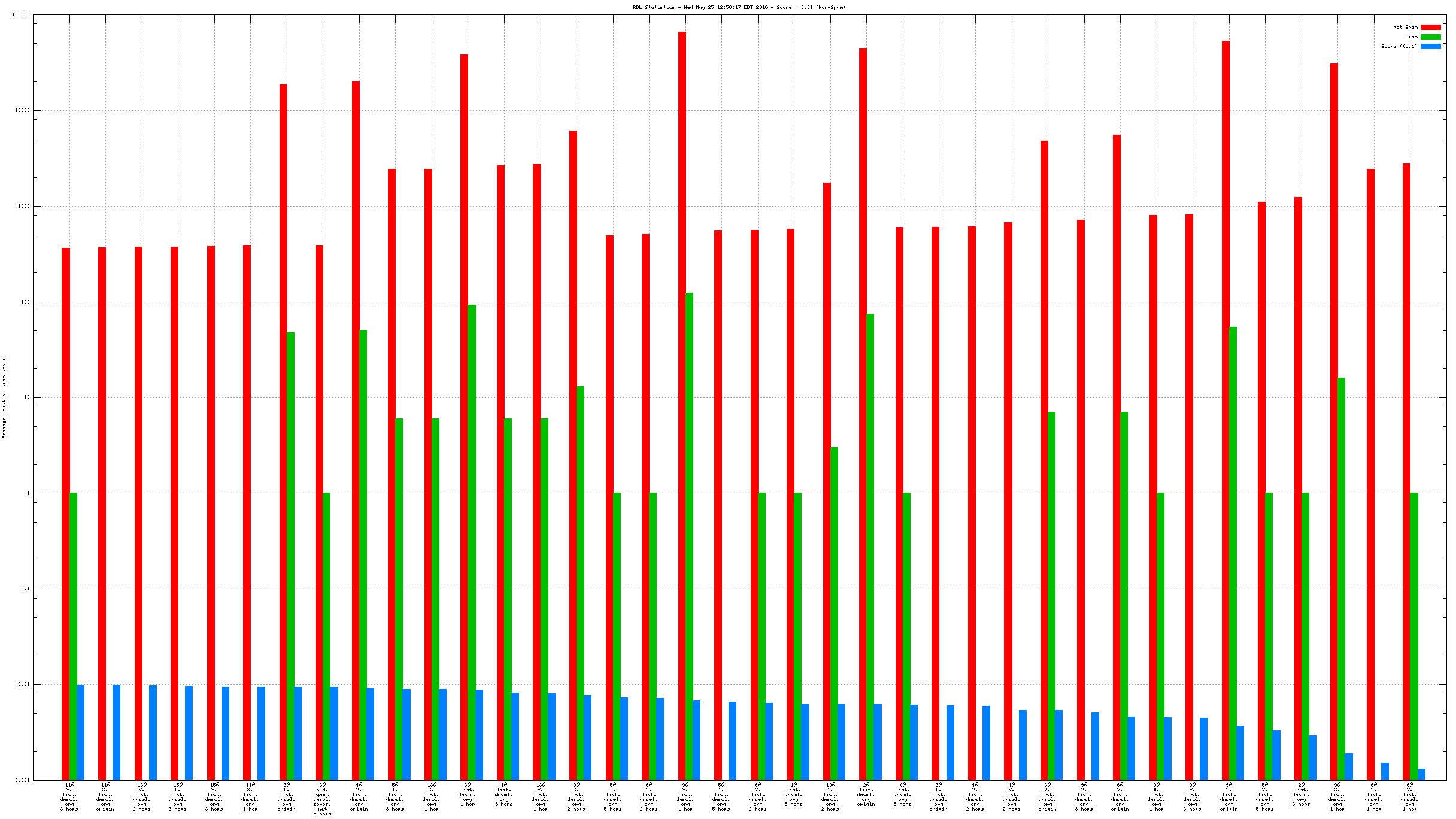Click the red Not Spam legend swatch
1456x819 pixels.
[x=1430, y=28]
